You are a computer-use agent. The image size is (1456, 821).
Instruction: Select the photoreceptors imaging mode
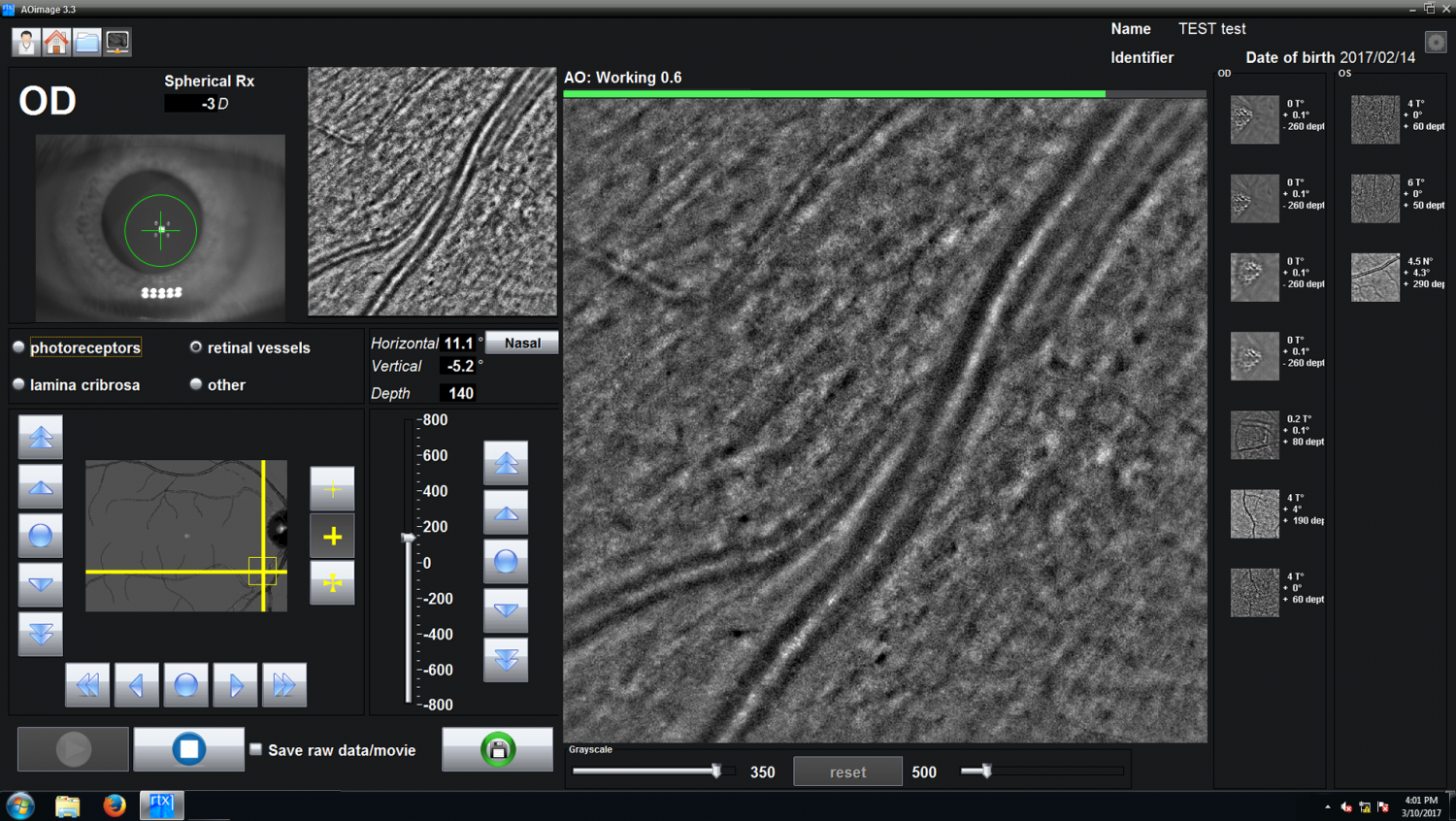tap(17, 346)
